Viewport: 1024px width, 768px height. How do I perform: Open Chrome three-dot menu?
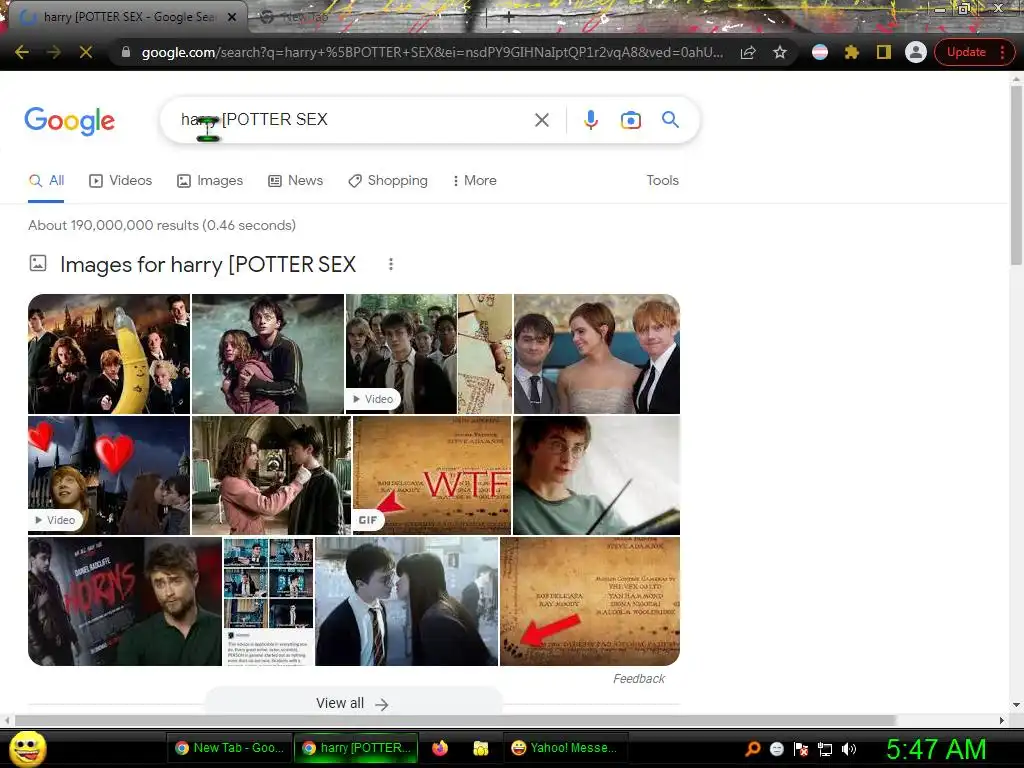1002,52
